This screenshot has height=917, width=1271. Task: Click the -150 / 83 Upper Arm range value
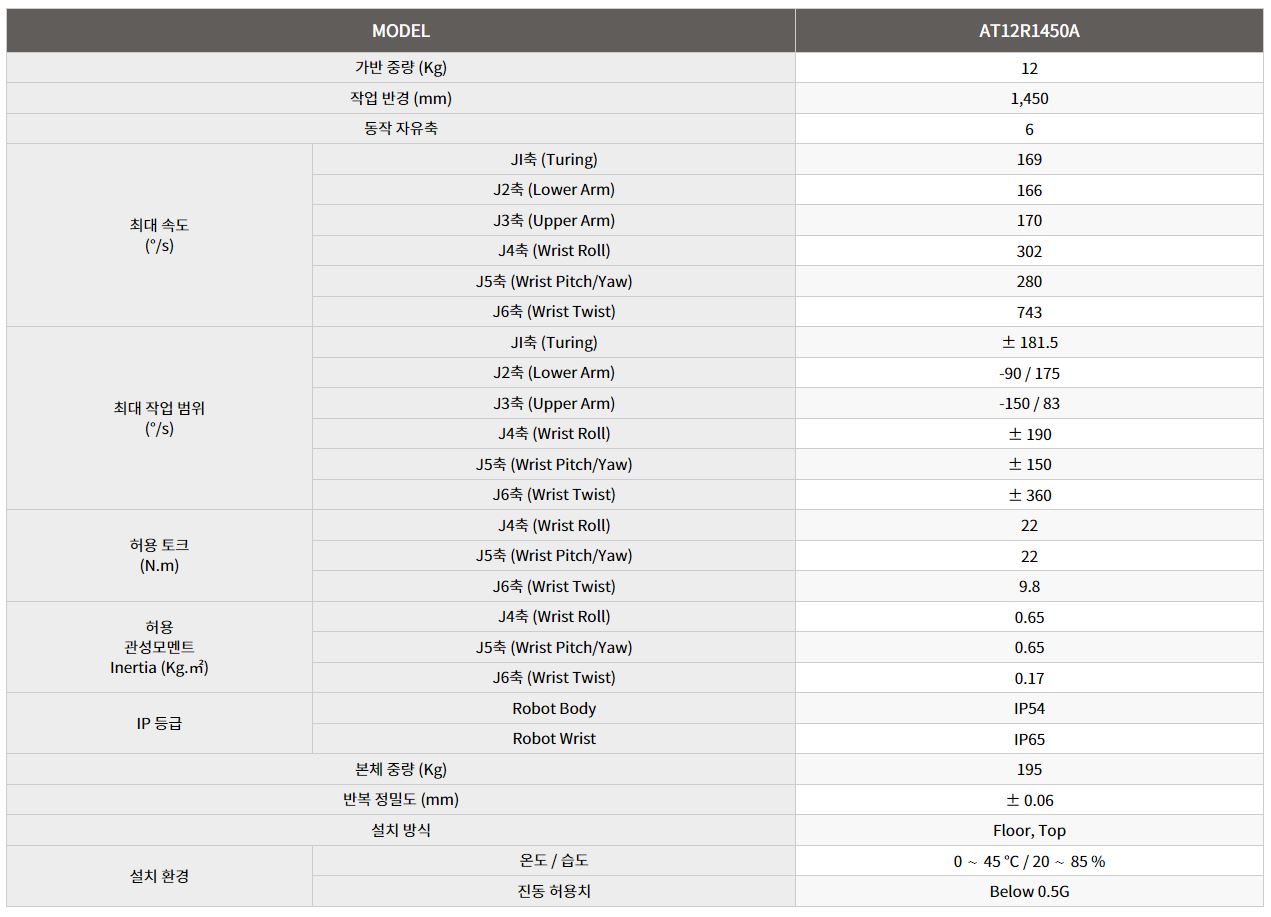coord(1029,403)
